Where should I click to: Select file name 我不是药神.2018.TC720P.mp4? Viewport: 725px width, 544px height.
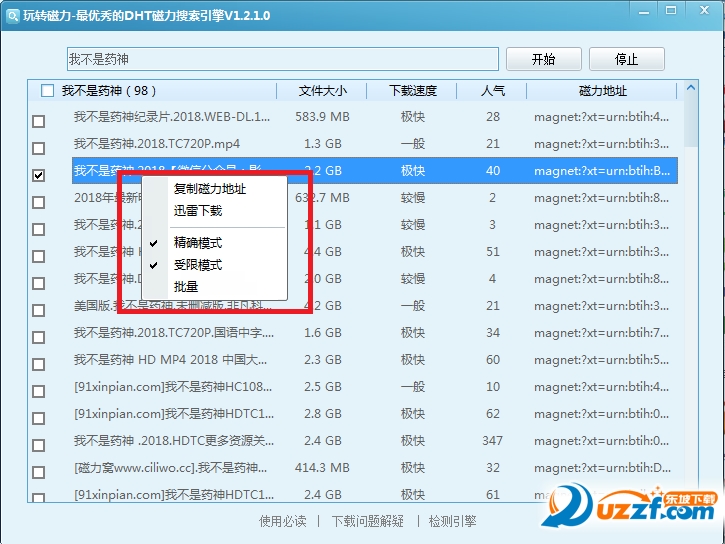157,144
